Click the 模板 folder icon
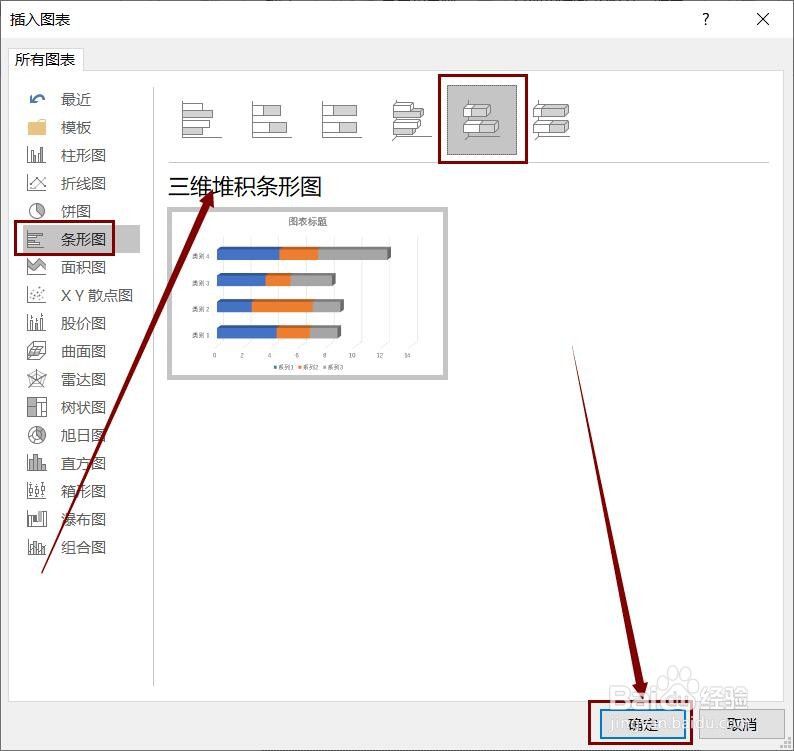The height and width of the screenshot is (751, 794). coord(37,127)
